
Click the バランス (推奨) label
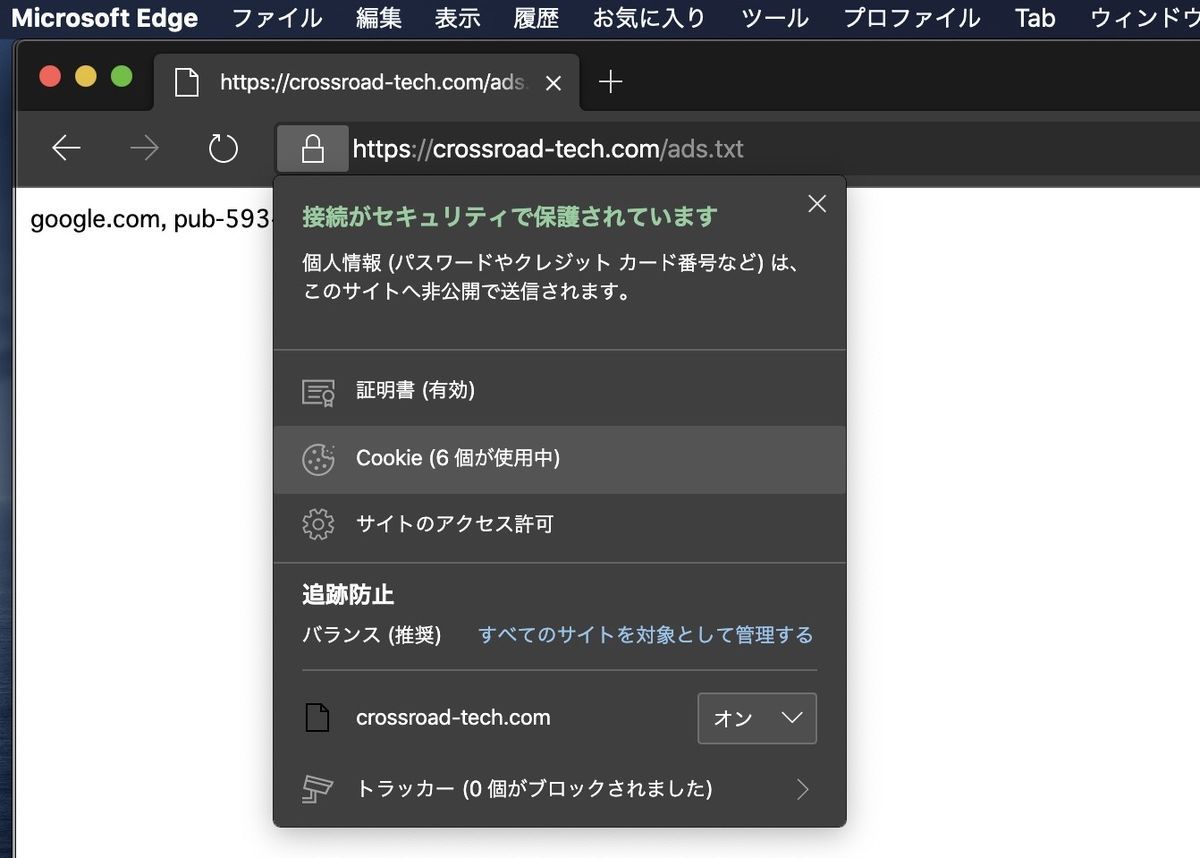[x=372, y=635]
